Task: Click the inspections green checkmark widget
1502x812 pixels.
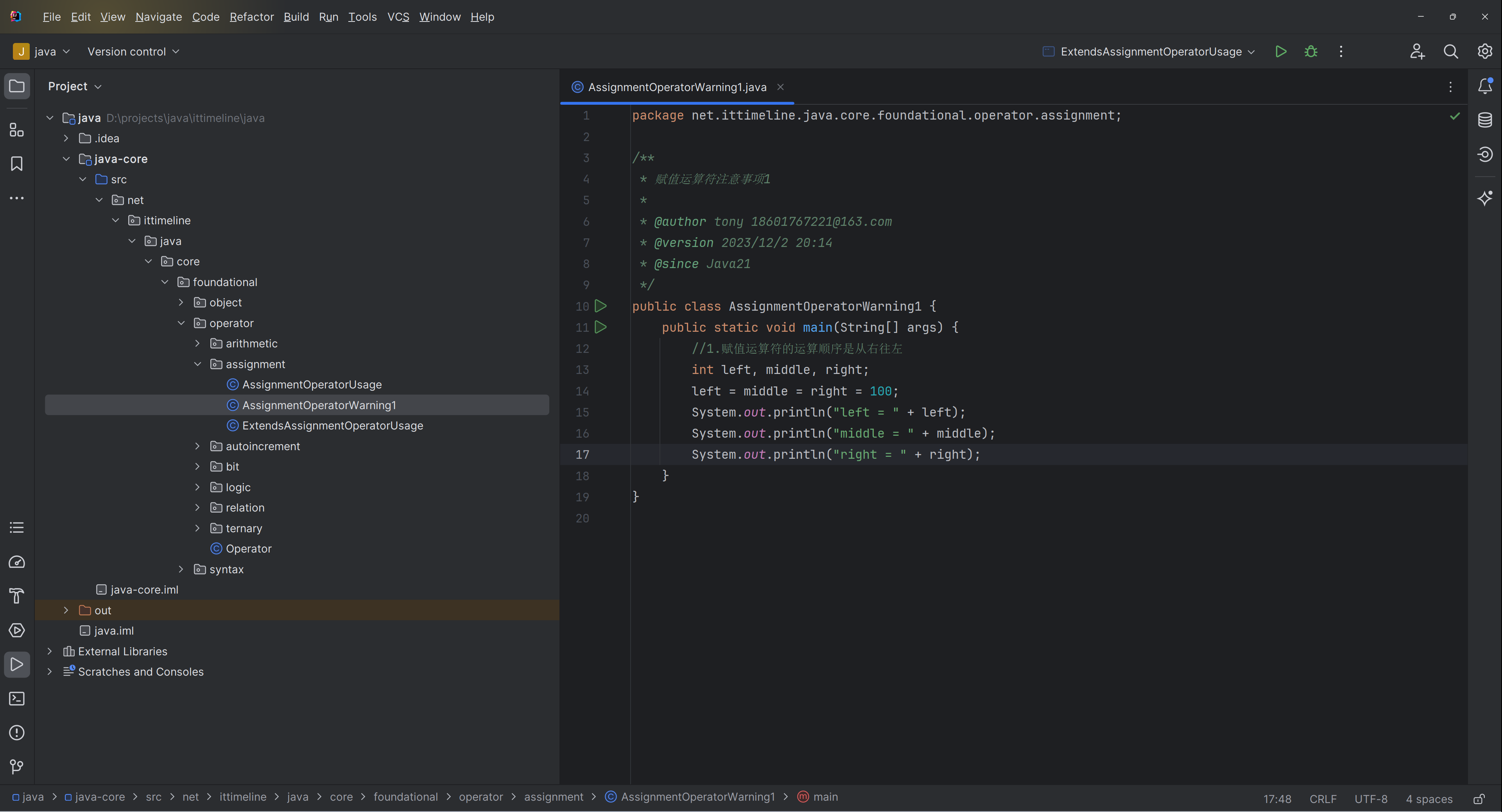Action: coord(1455,116)
